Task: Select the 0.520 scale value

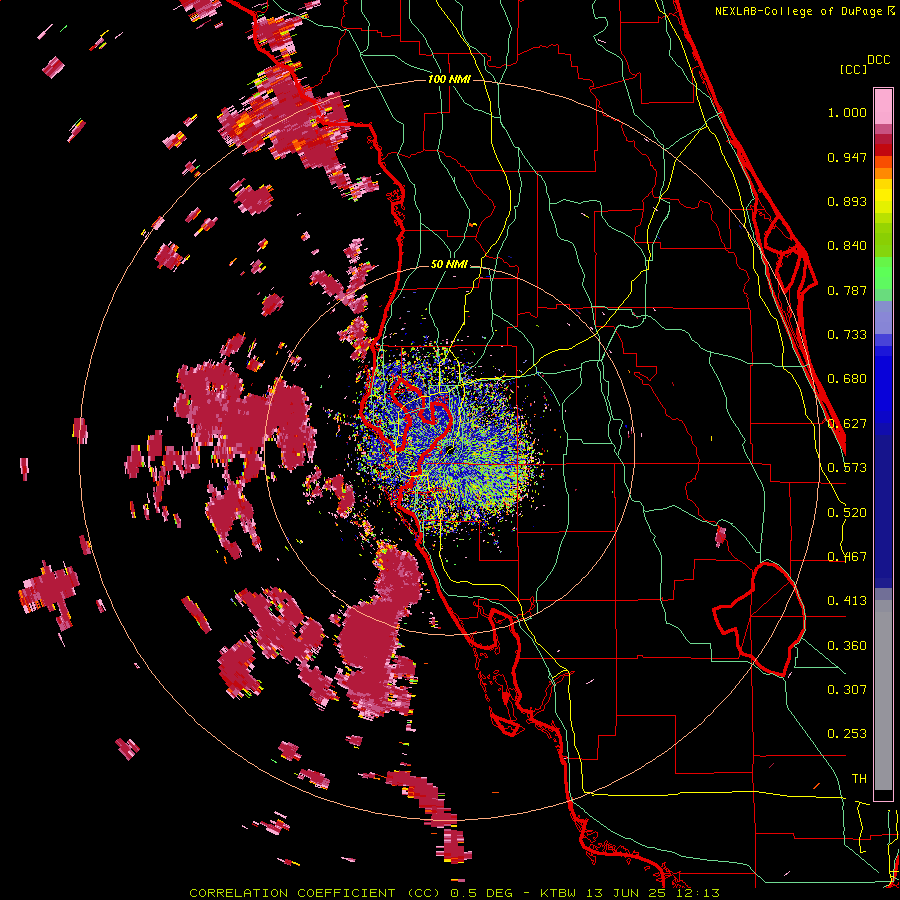Action: [x=847, y=513]
